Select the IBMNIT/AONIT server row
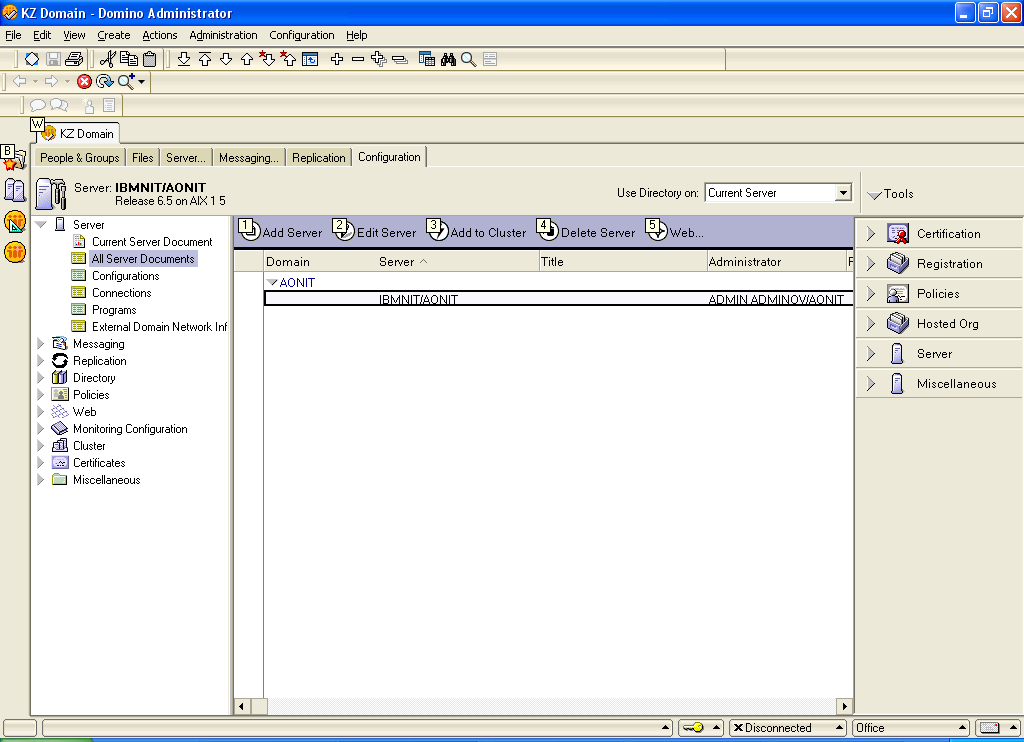Viewport: 1024px width, 742px height. (559, 299)
